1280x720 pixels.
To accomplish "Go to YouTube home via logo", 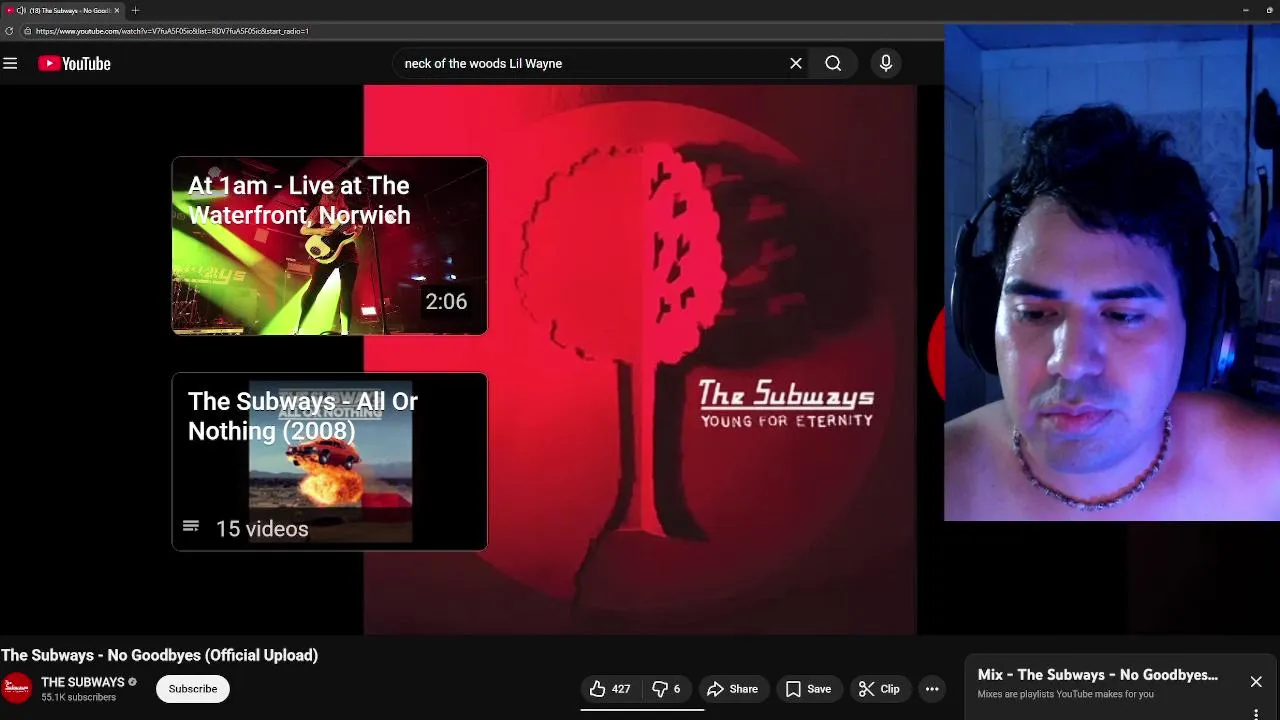I will [74, 63].
